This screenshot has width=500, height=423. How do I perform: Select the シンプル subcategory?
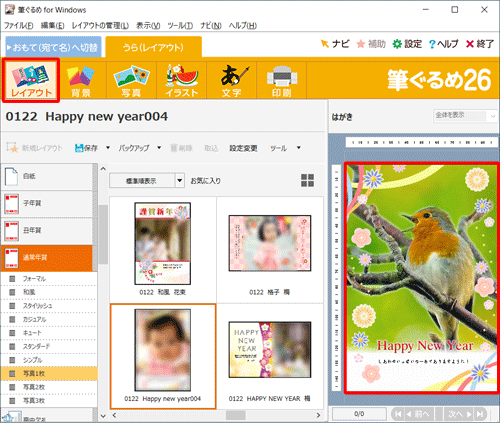click(49, 360)
